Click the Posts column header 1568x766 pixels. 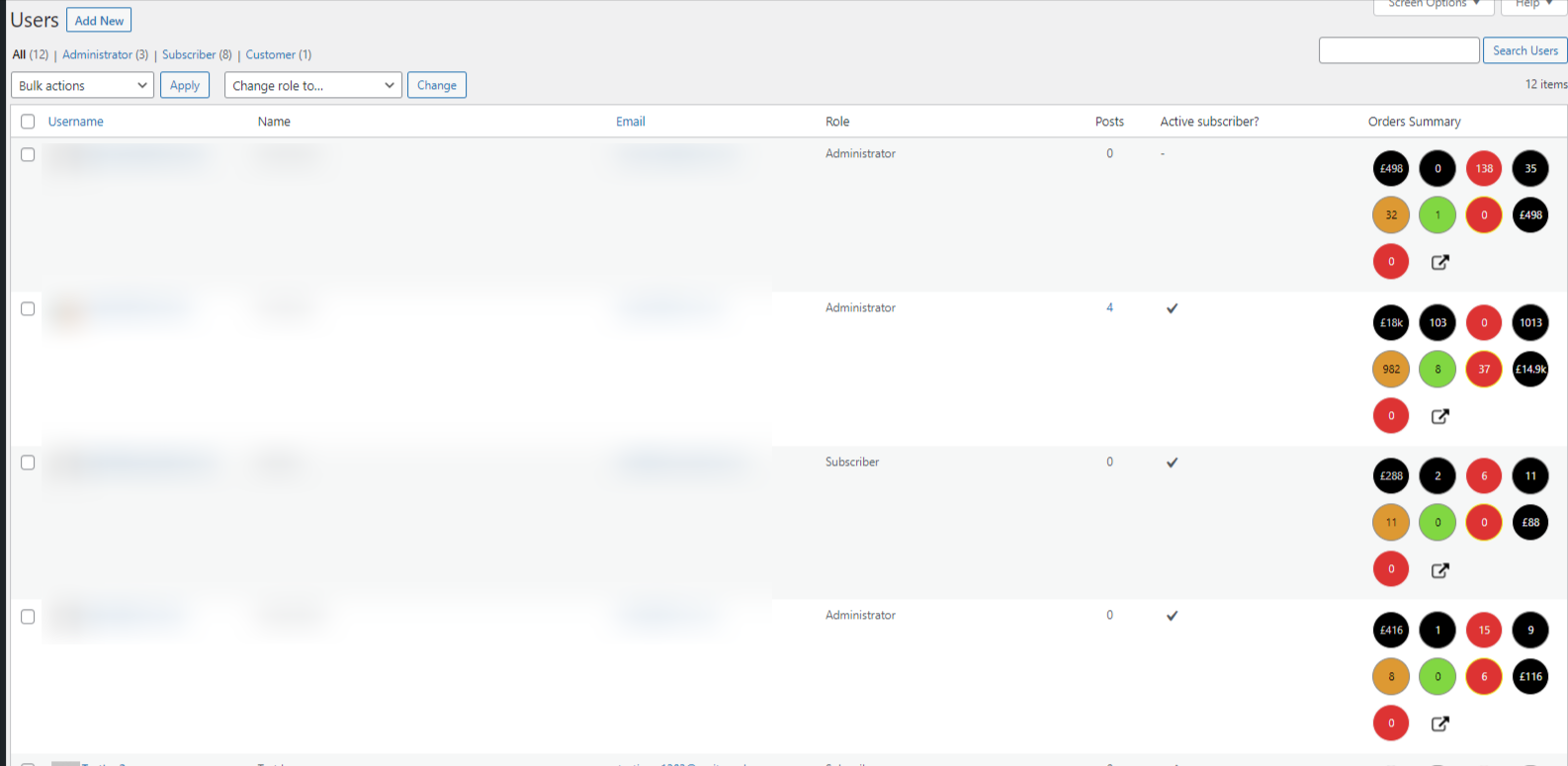1109,122
